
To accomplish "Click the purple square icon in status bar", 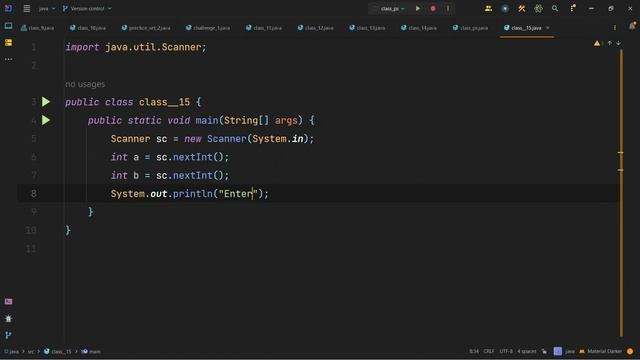I will tap(558, 351).
